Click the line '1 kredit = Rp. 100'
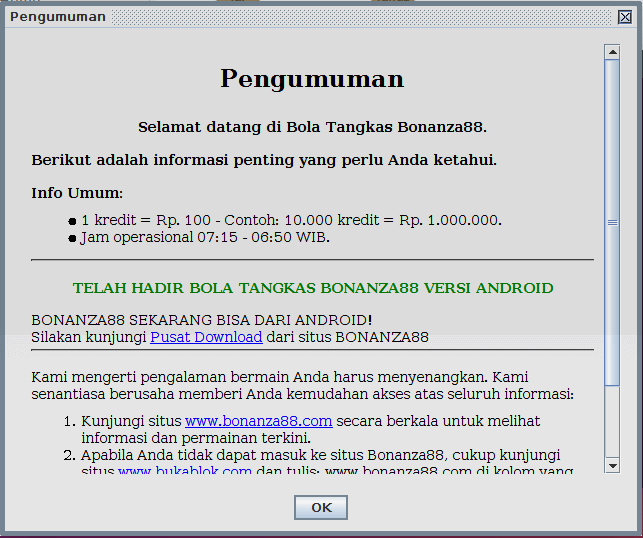643x538 pixels. coord(291,220)
